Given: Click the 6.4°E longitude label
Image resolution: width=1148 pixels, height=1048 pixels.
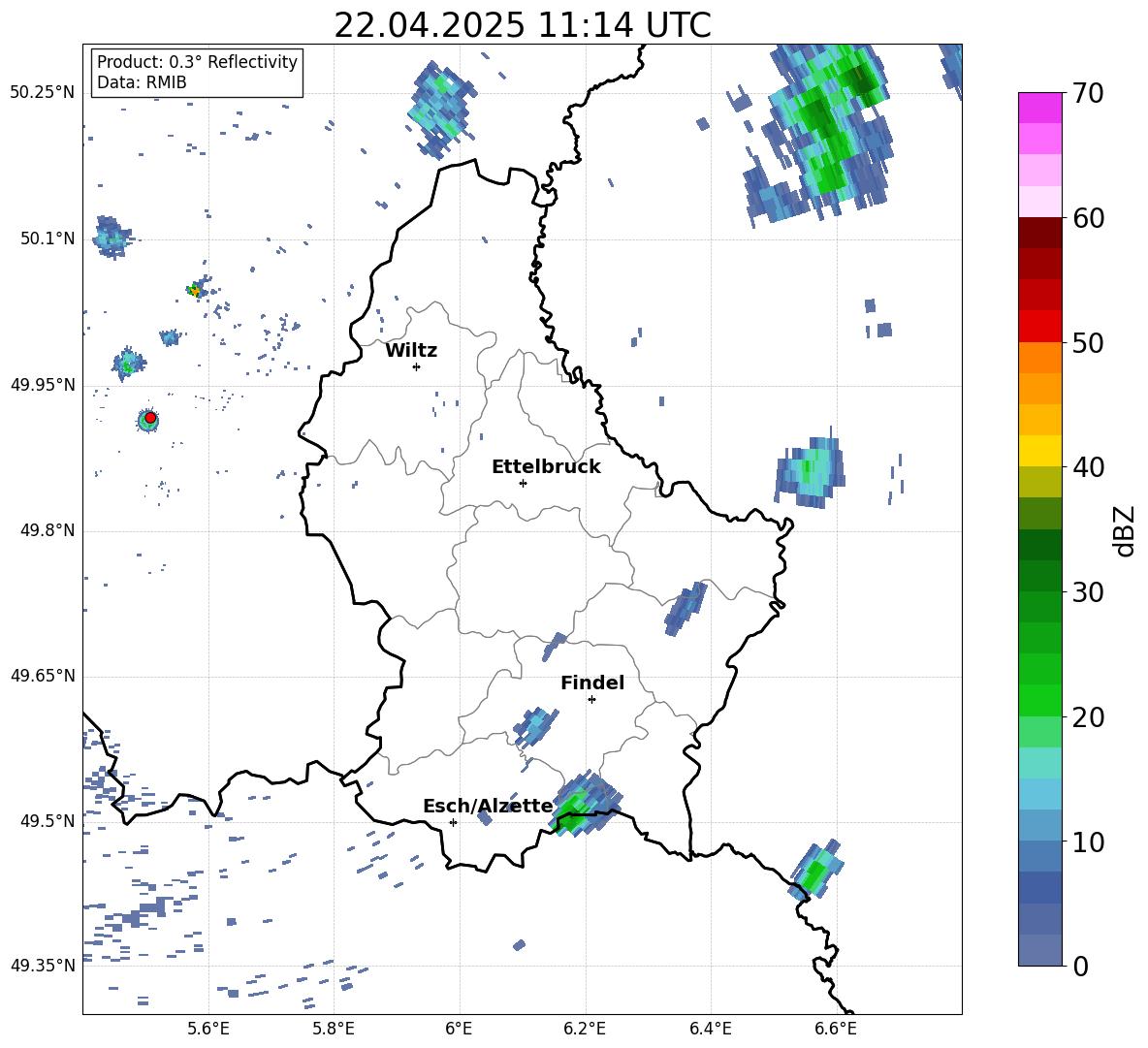Looking at the screenshot, I should tap(710, 1029).
